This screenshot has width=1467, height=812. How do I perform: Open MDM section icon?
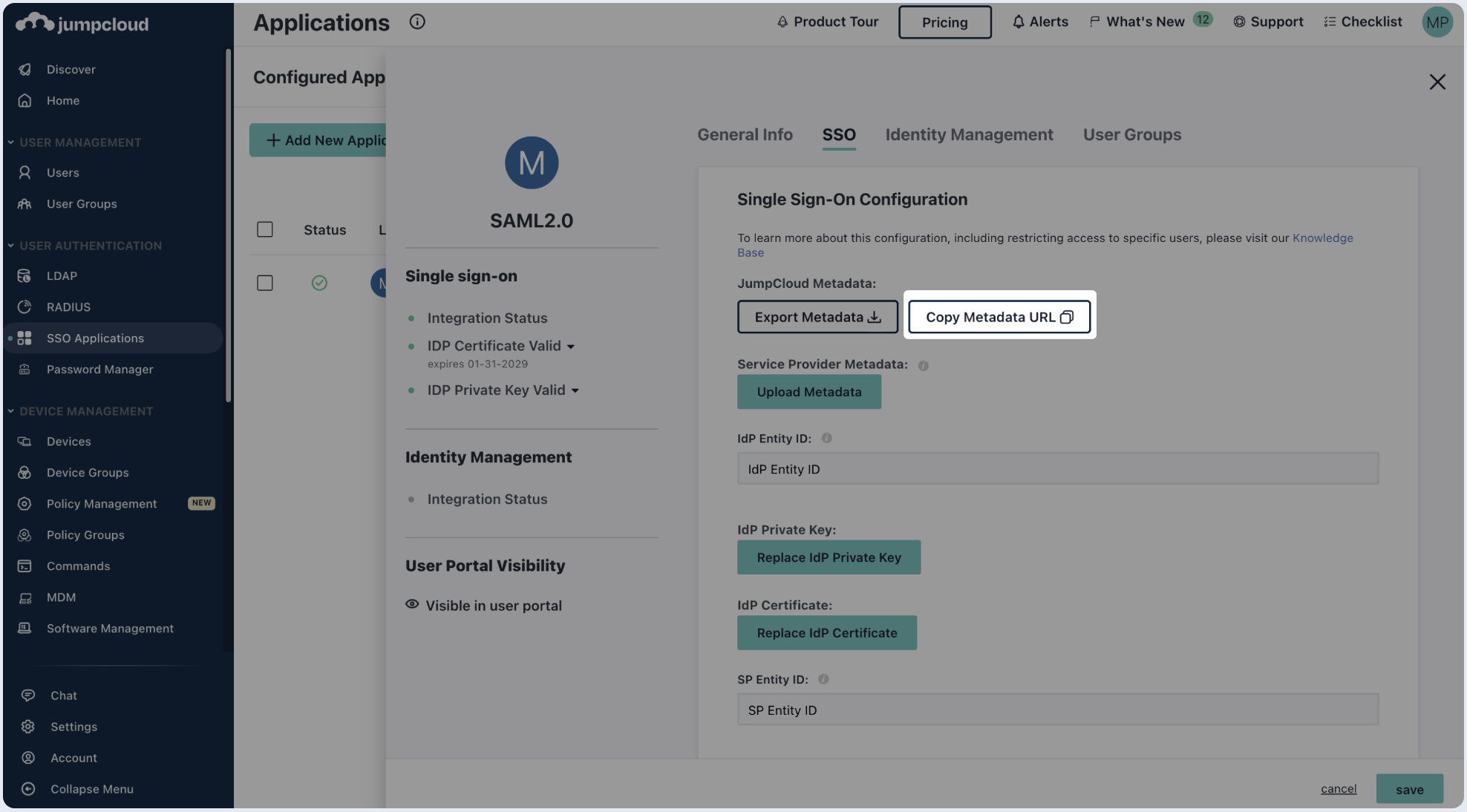tap(24, 597)
